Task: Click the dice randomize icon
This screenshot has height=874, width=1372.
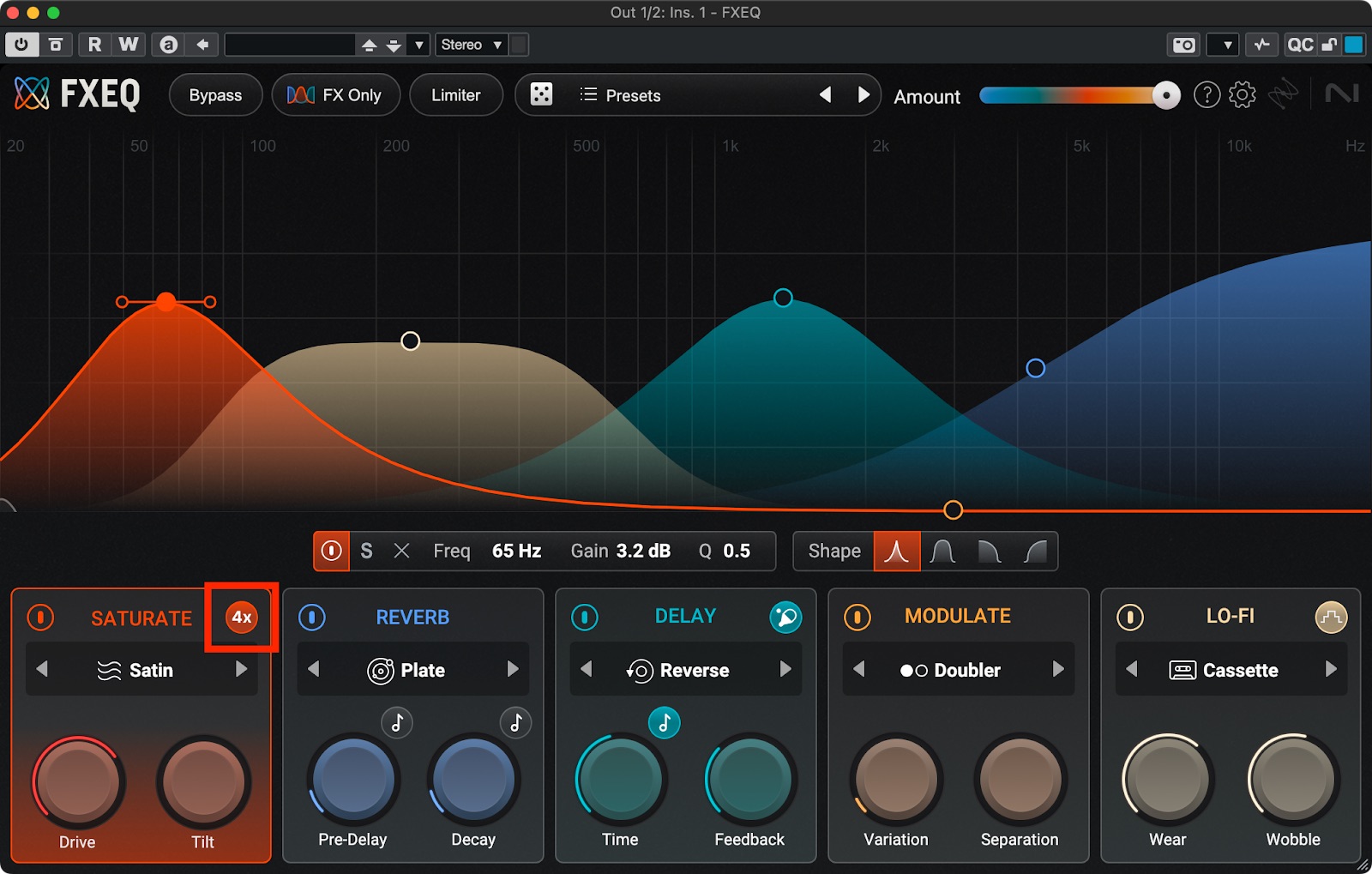Action: point(541,94)
